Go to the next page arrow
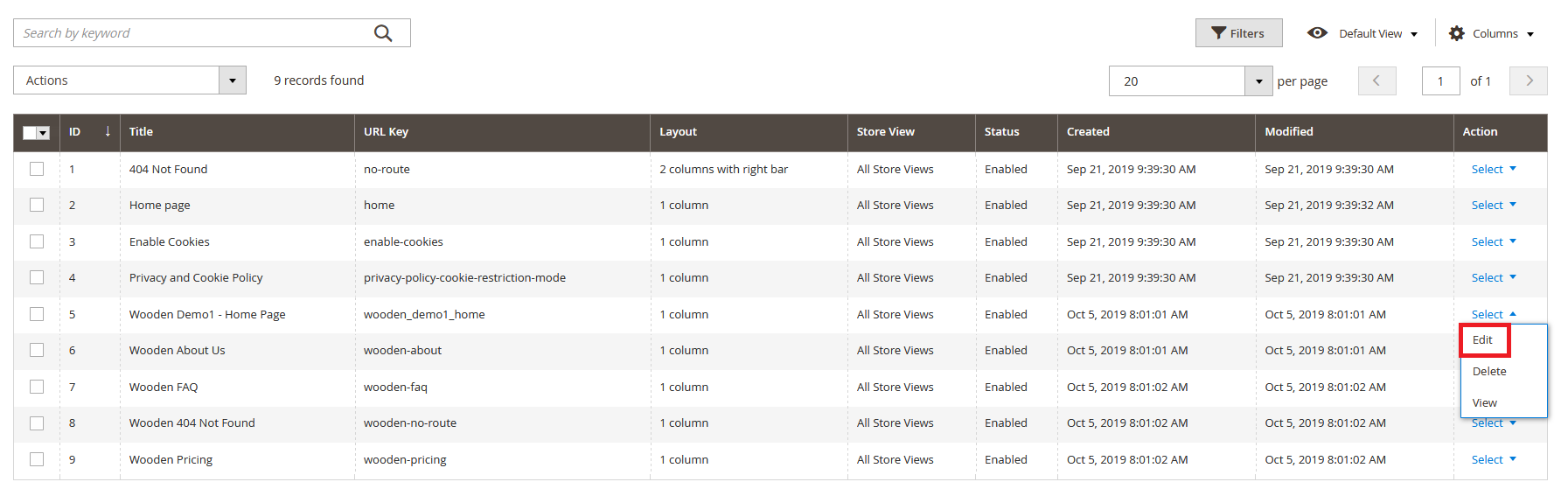Screen dimensions: 1568x496 point(1529,80)
